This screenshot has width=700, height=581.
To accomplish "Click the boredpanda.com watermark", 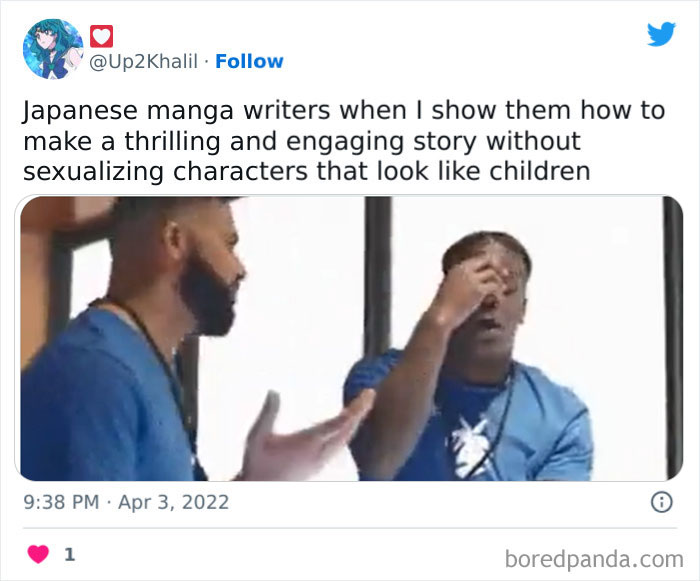I will click(x=594, y=559).
